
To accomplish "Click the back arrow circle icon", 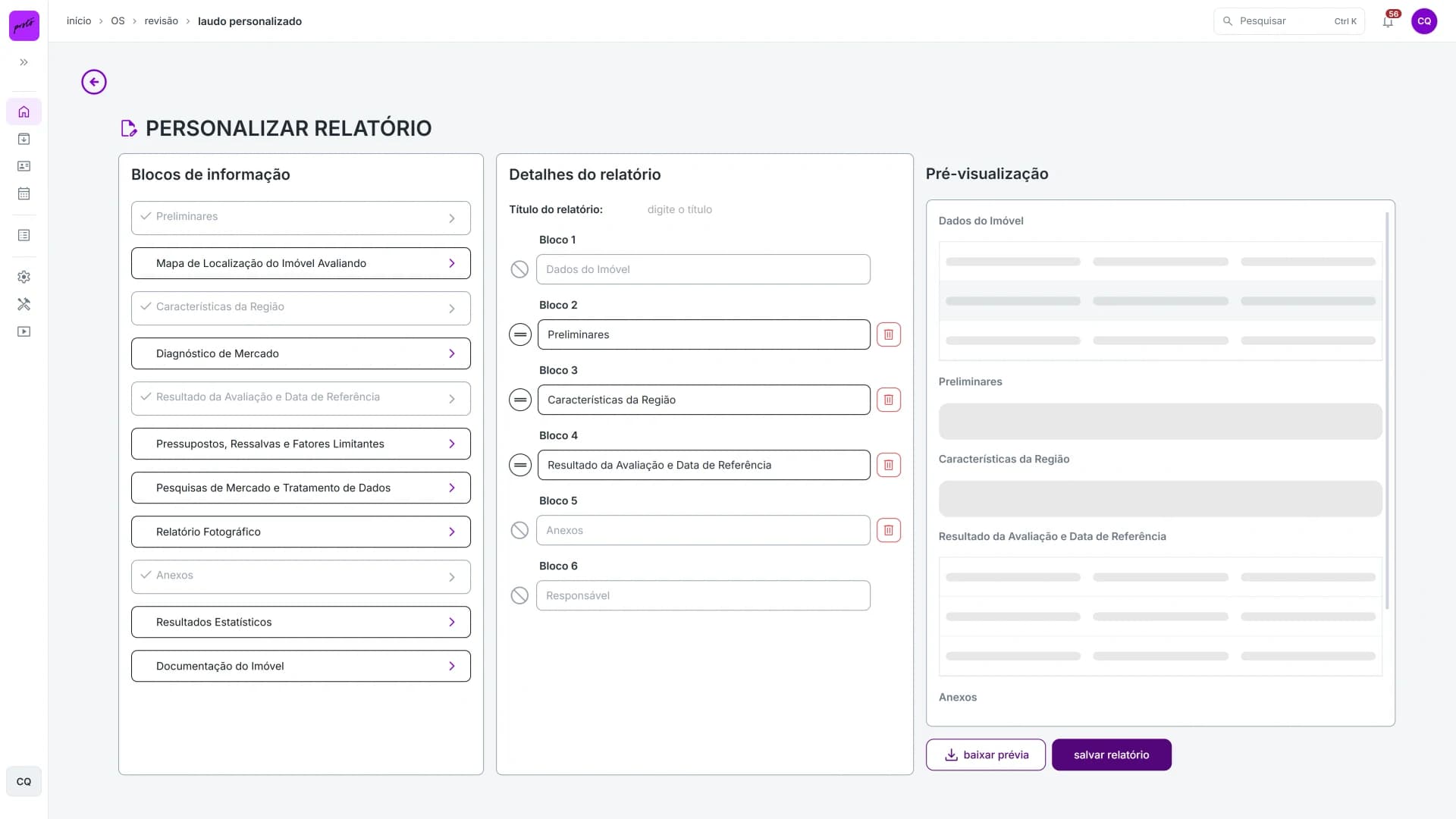I will tap(94, 82).
